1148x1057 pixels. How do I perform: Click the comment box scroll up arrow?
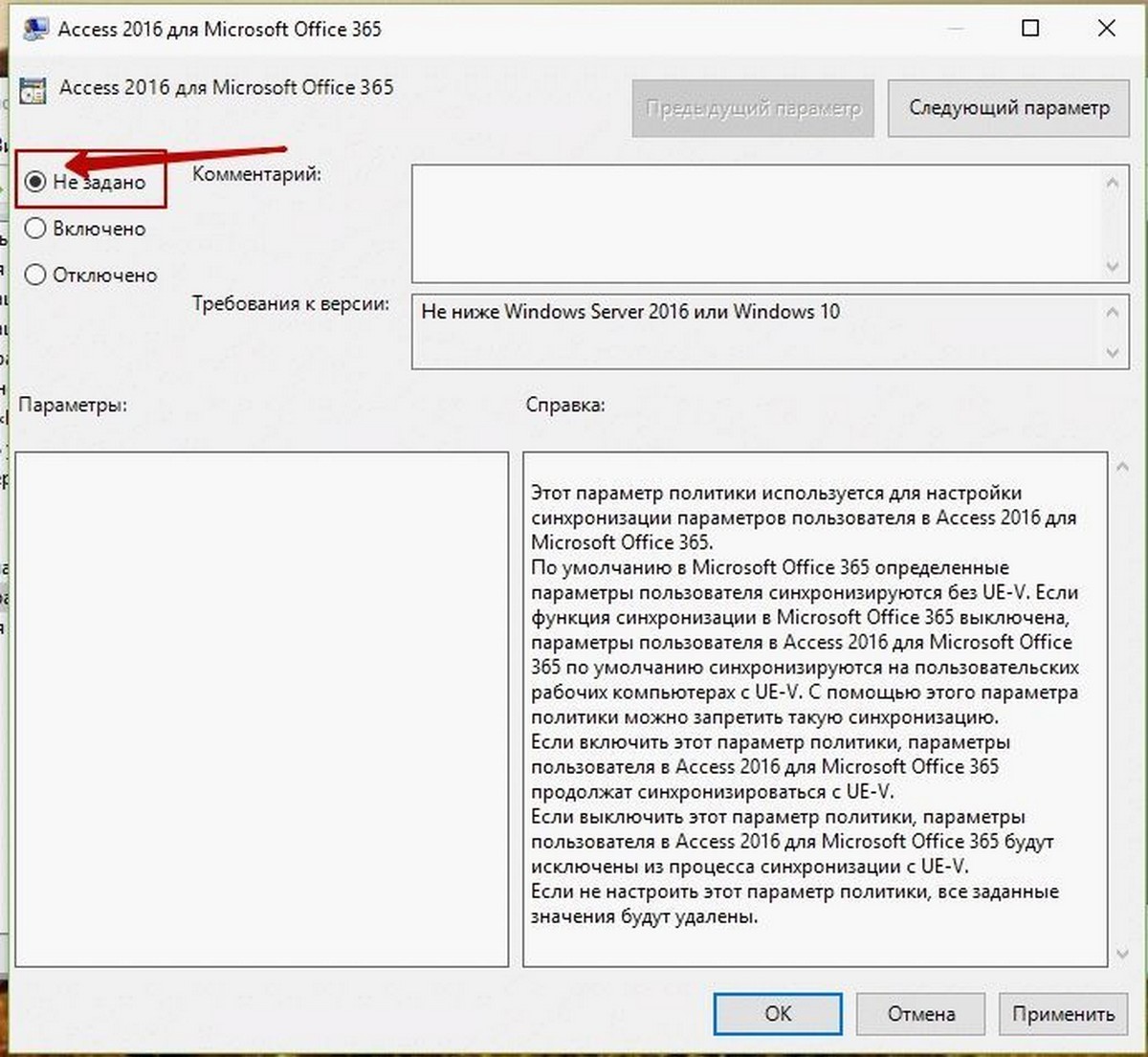(x=1112, y=182)
